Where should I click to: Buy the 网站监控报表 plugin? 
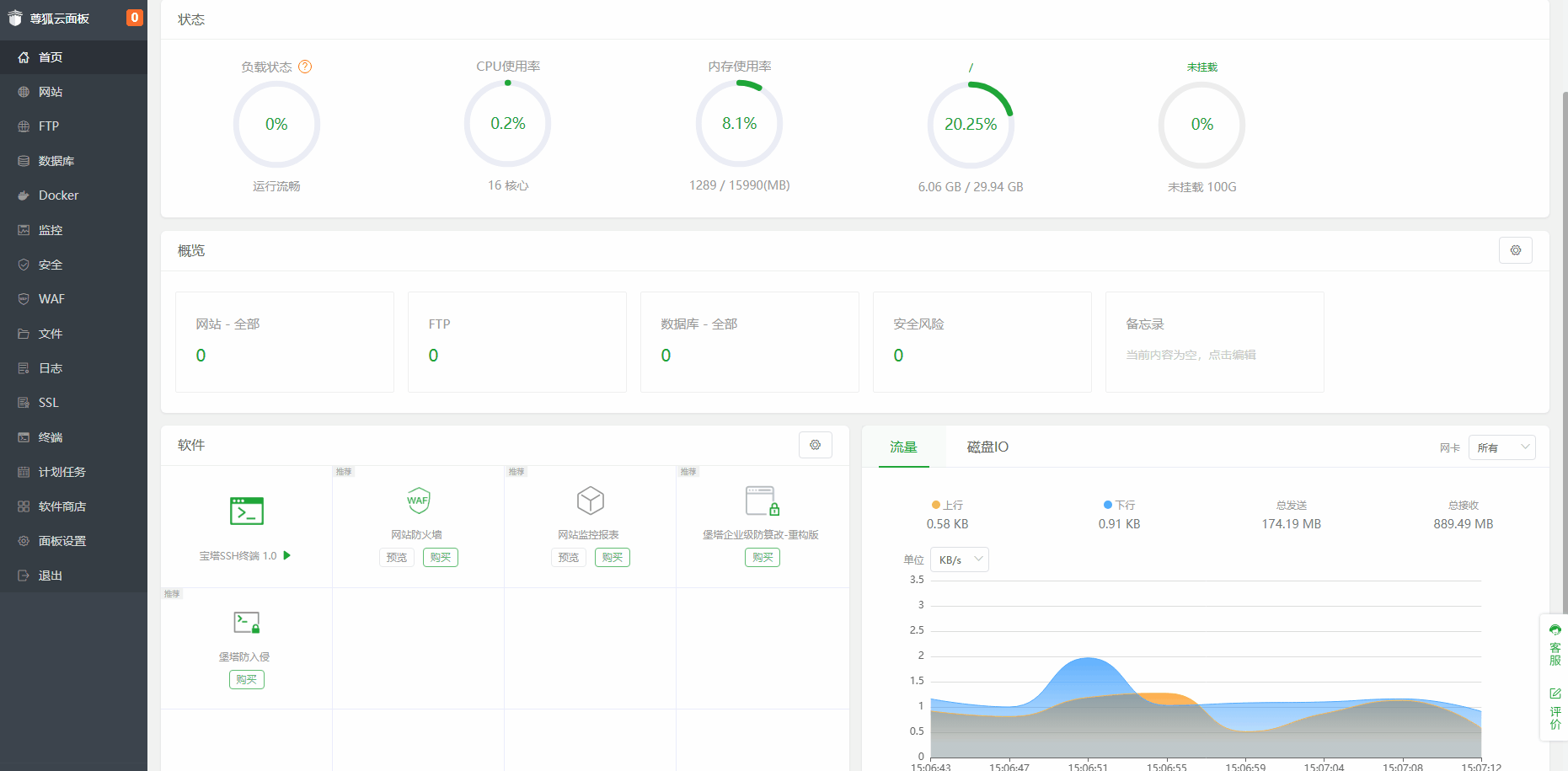click(x=613, y=557)
